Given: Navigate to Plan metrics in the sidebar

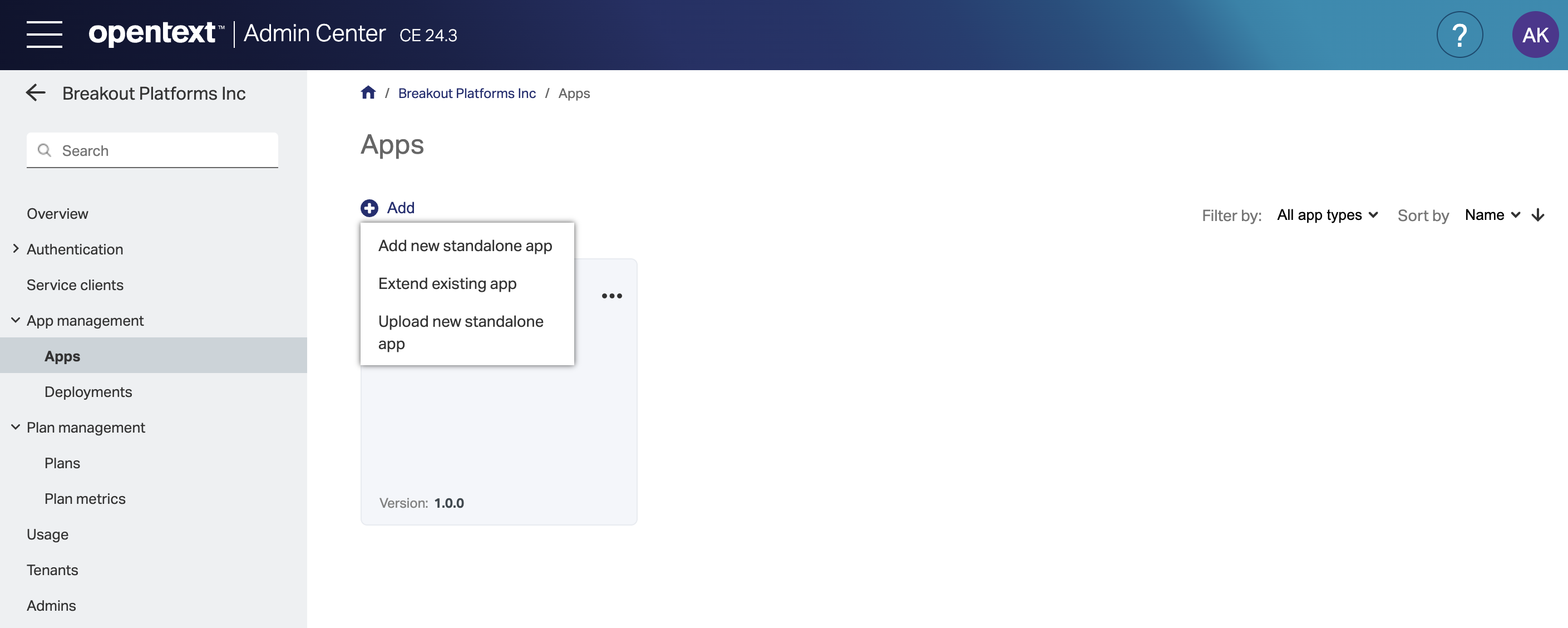Looking at the screenshot, I should tap(85, 498).
